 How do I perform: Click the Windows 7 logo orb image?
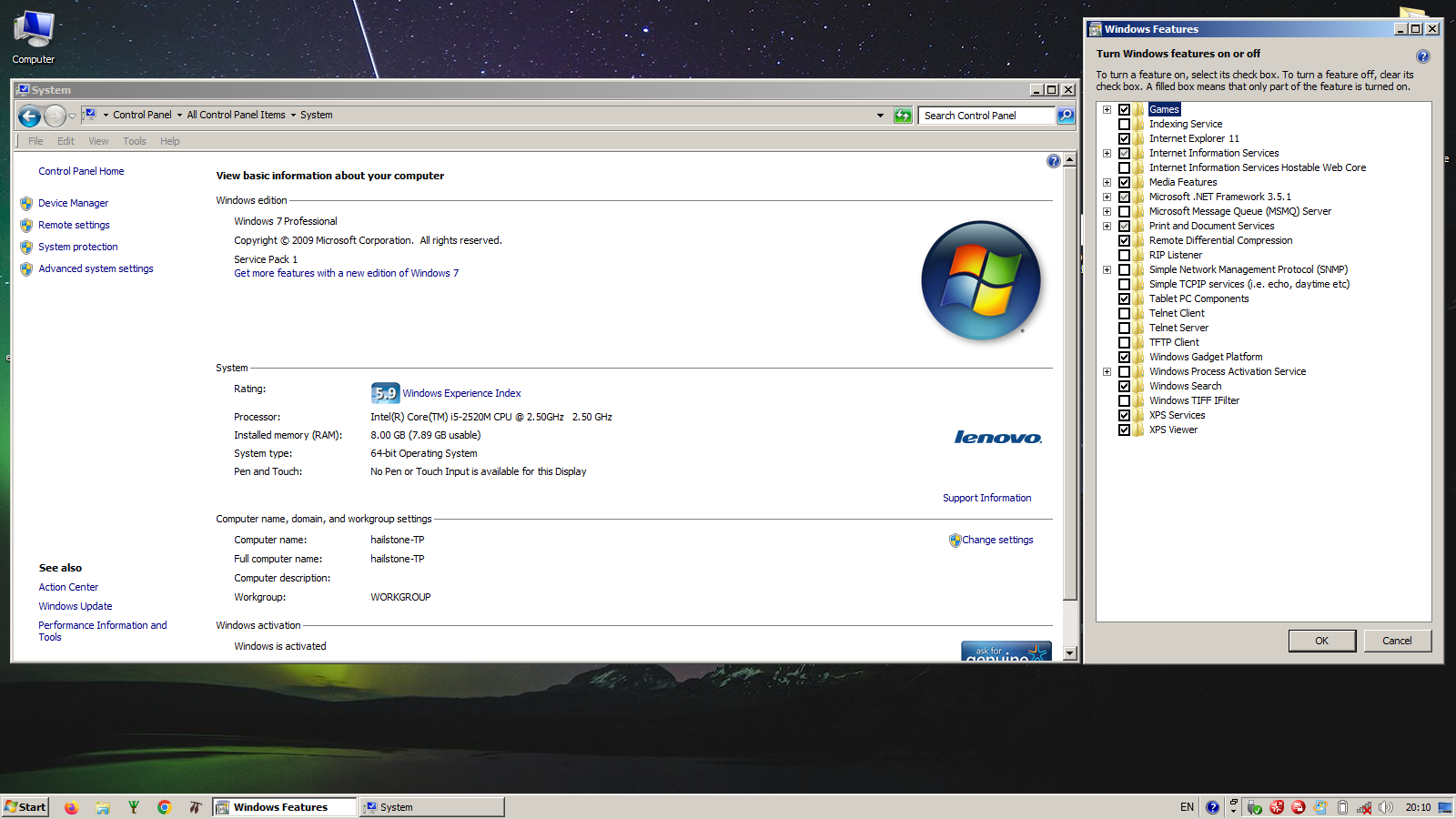981,280
